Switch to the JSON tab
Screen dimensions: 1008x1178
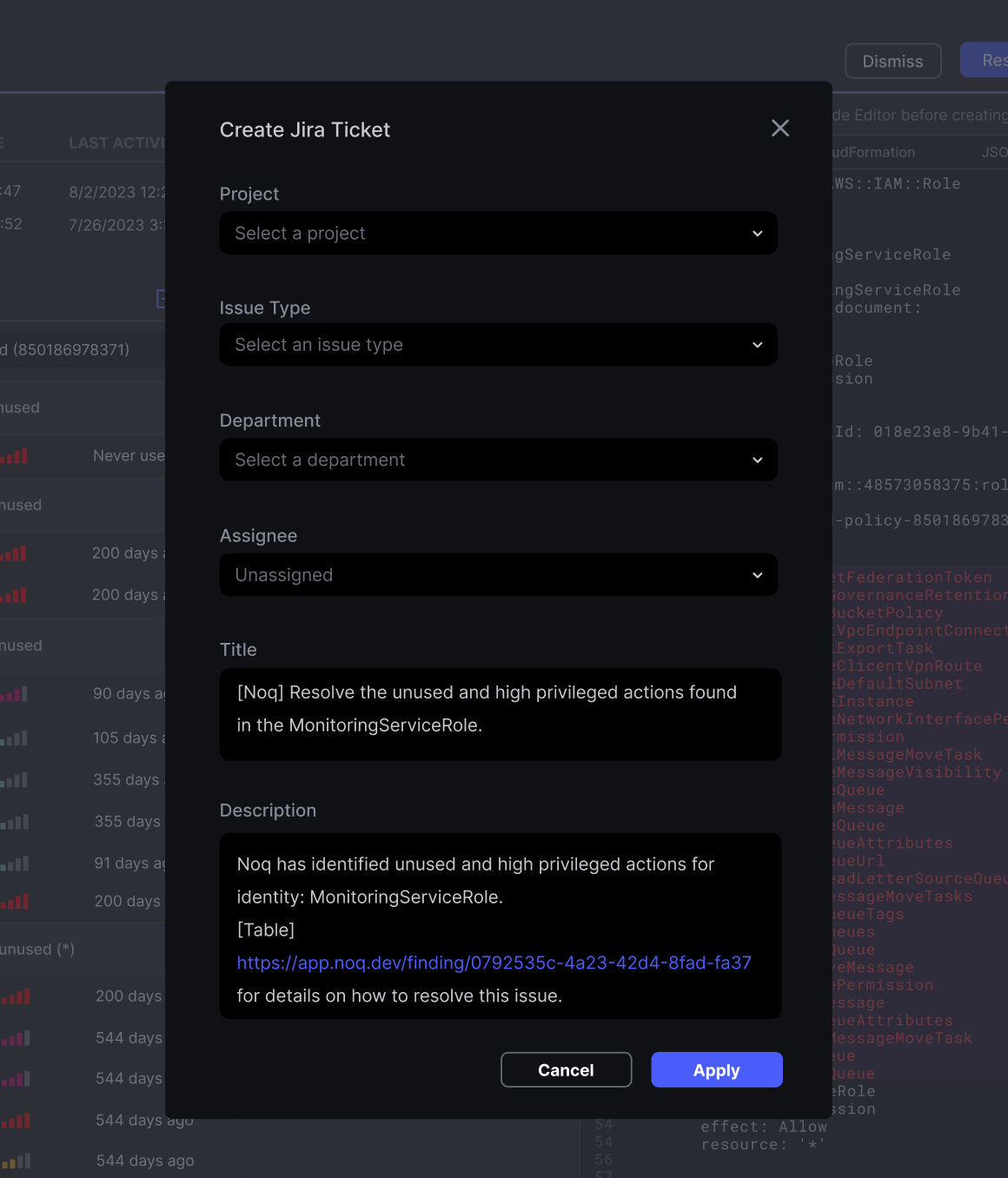coord(995,152)
